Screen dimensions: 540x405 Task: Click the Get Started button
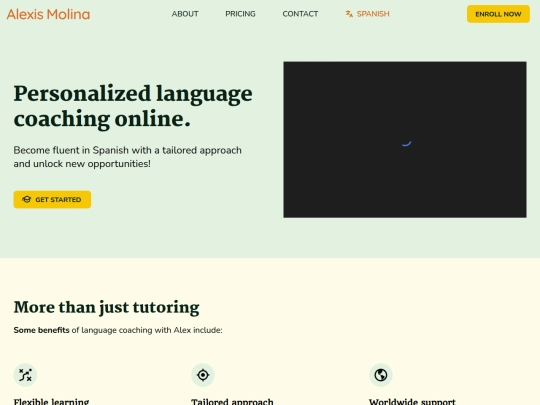[52, 199]
